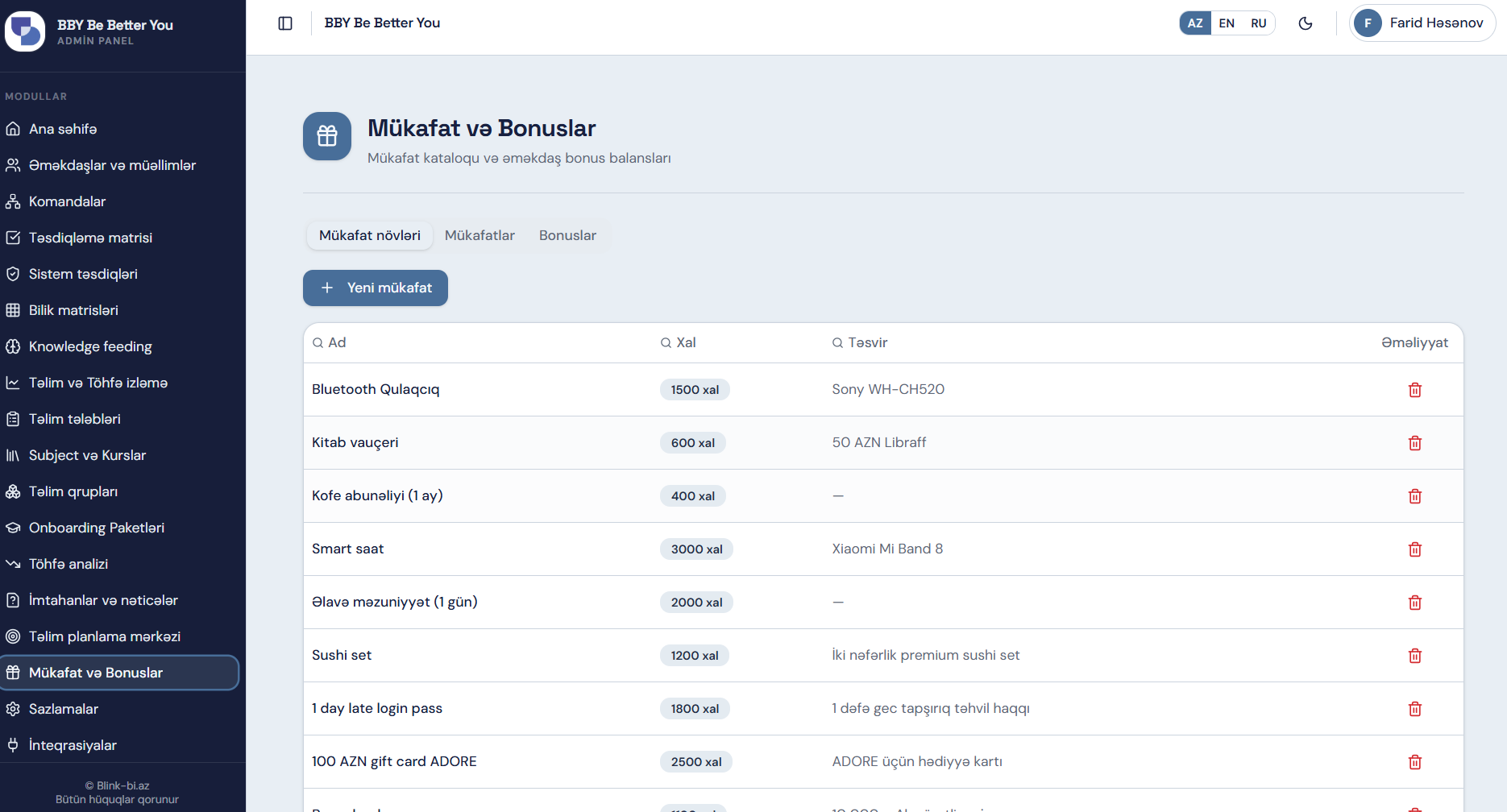Screen dimensions: 1507x812
Task: Delete the Bluetooth Qulaqcıq reward
Action: pyautogui.click(x=1414, y=390)
